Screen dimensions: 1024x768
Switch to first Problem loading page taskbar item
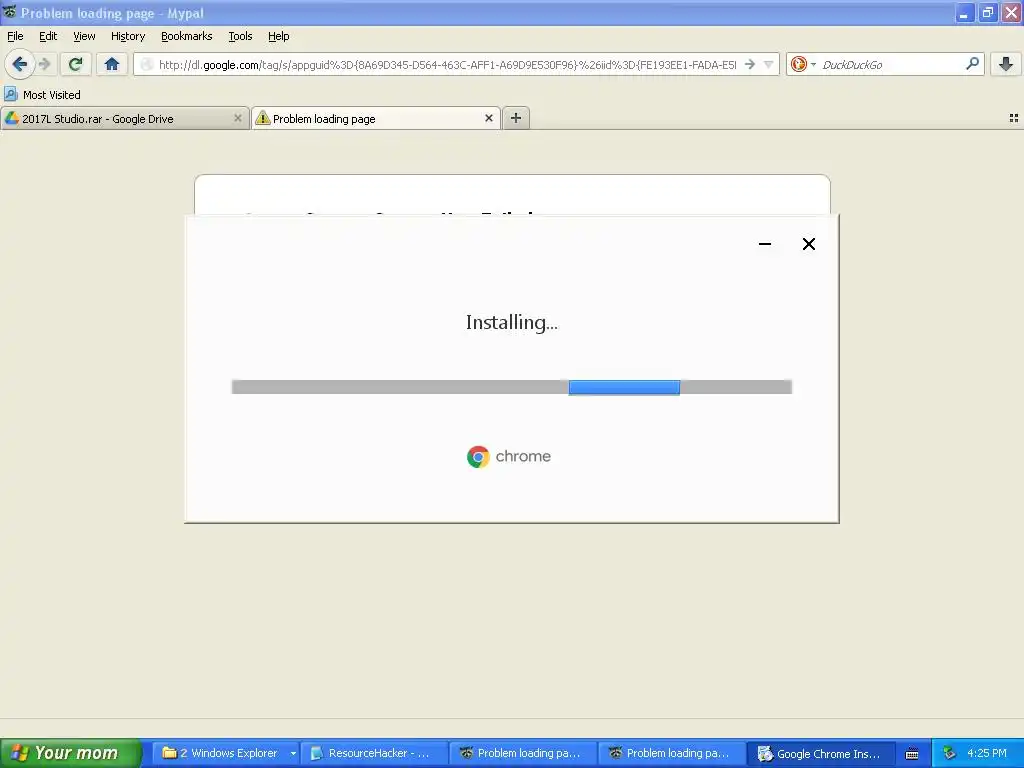(x=524, y=753)
